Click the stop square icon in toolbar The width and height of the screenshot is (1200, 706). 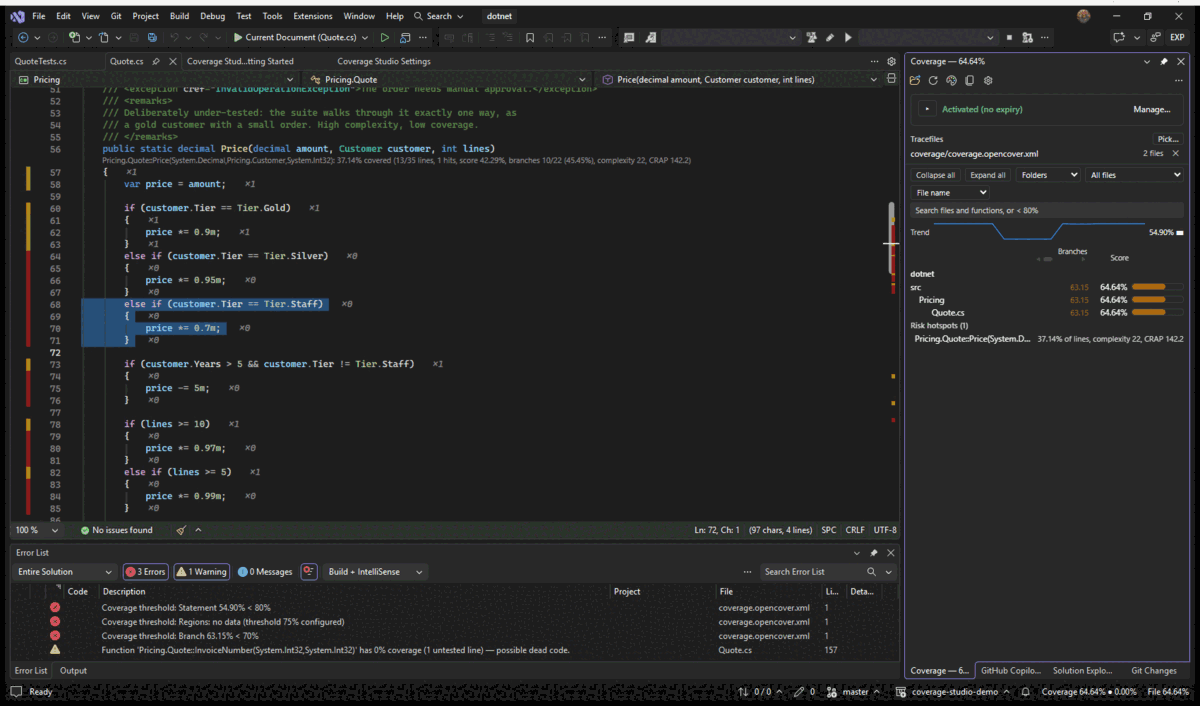tap(1010, 37)
